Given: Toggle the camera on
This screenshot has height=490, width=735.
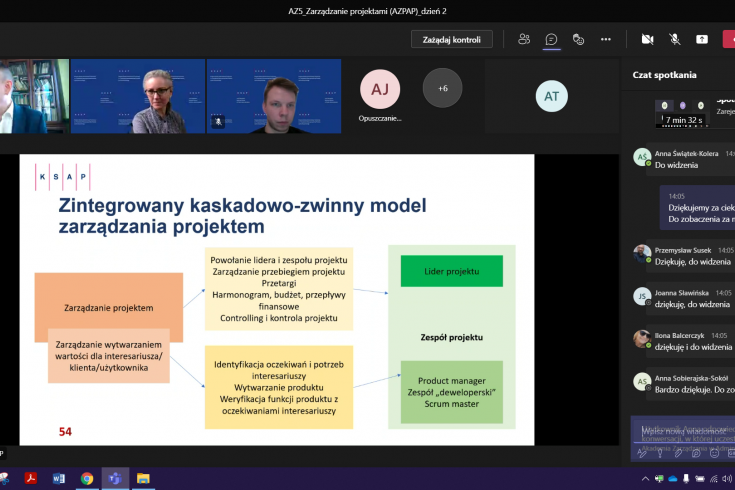Looking at the screenshot, I should pyautogui.click(x=647, y=39).
